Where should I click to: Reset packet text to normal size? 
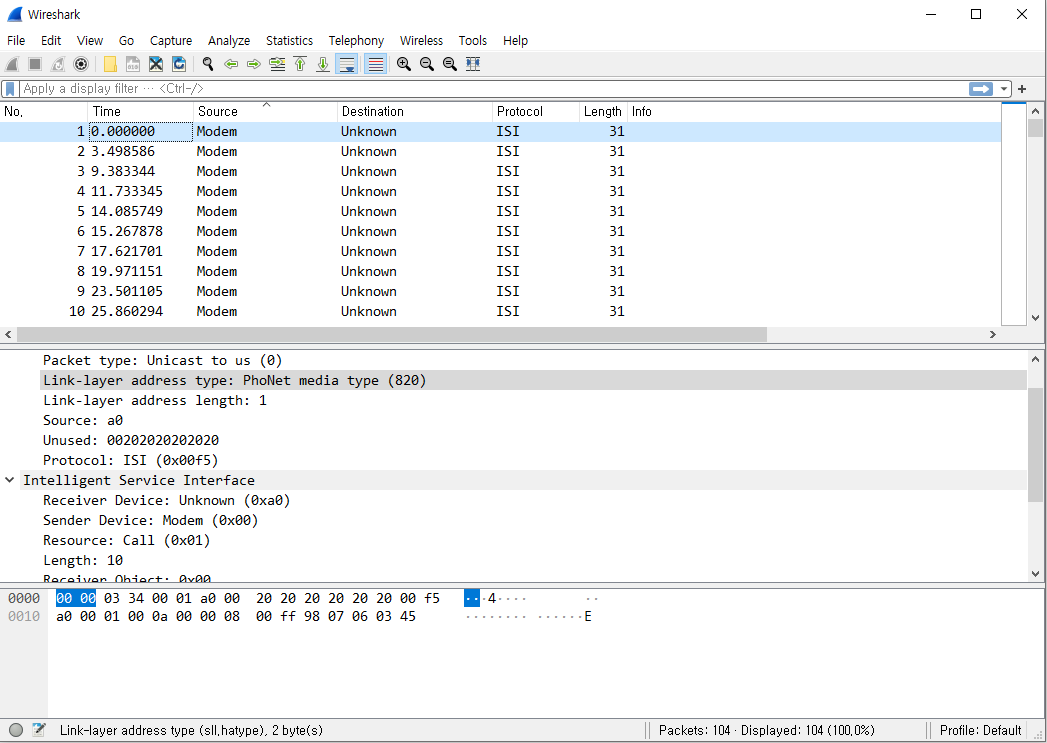(x=449, y=64)
